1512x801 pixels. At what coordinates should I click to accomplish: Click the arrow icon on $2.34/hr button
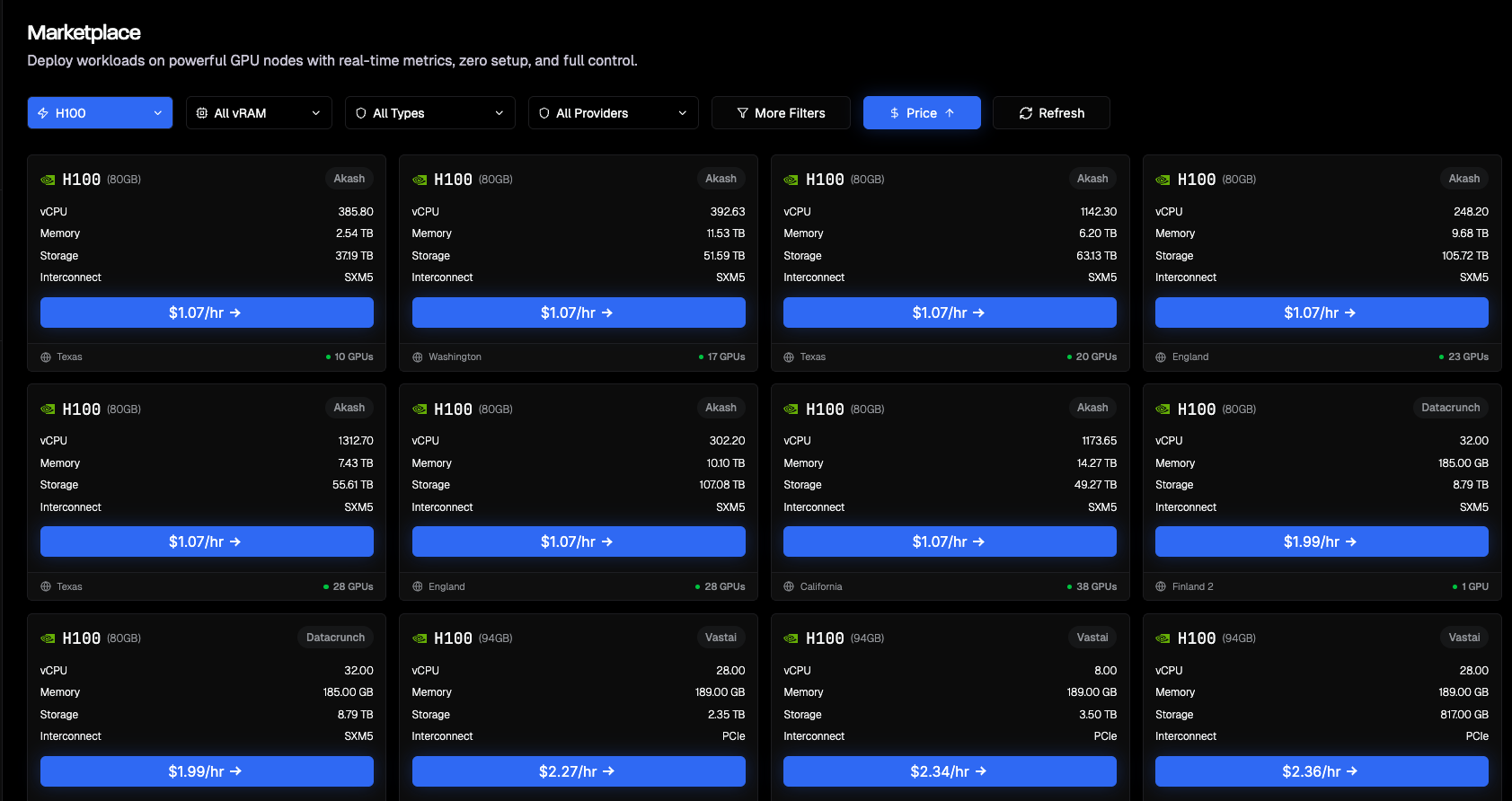981,771
